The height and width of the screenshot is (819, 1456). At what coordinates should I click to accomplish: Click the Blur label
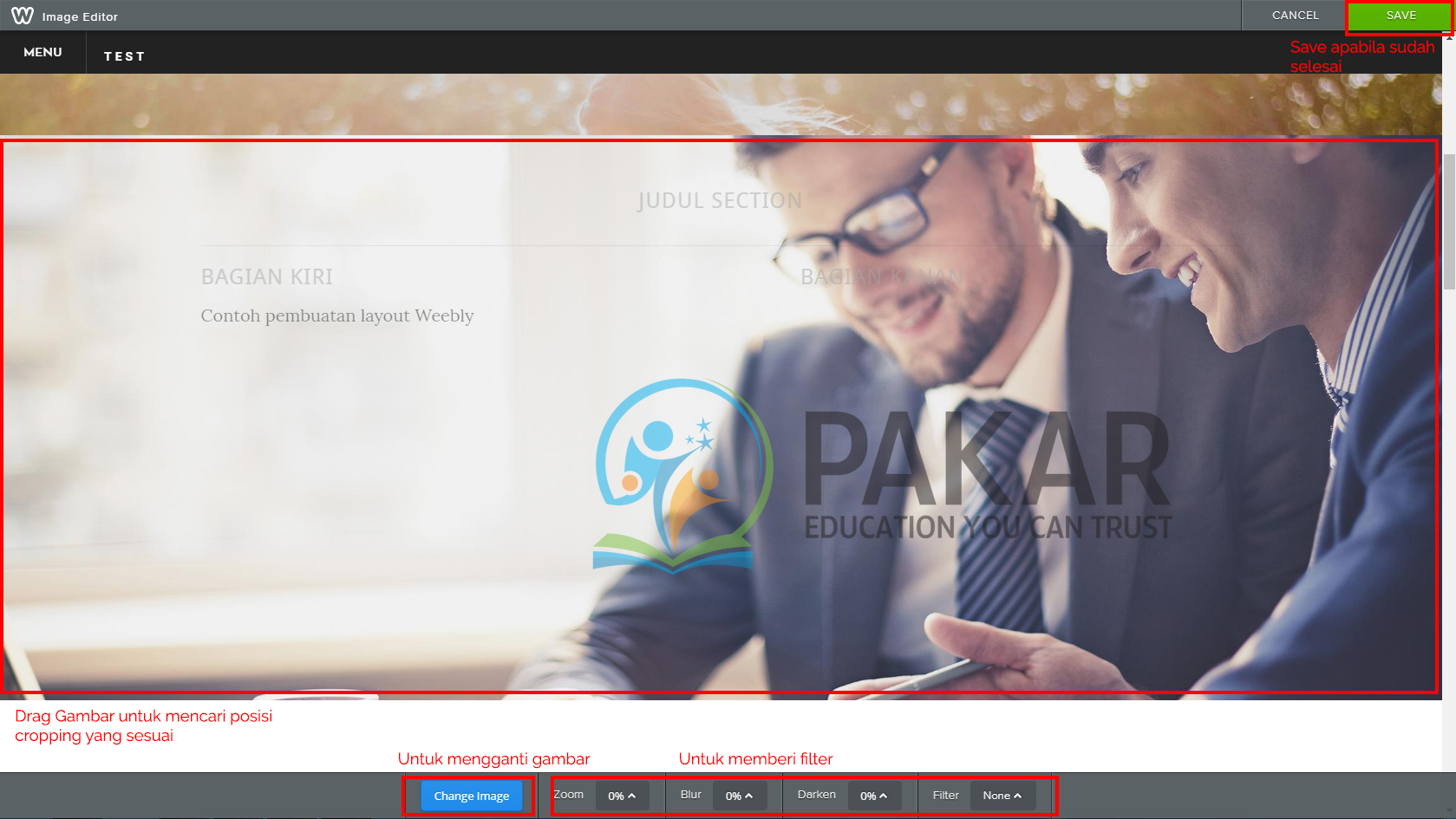coord(691,794)
